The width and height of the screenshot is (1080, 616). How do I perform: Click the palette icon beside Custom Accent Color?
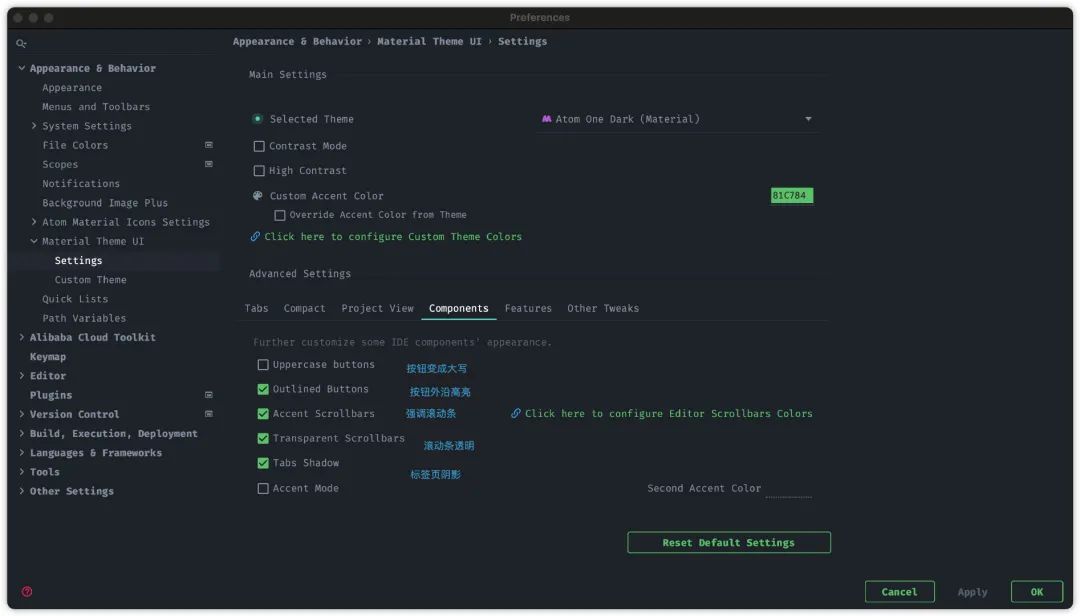(x=258, y=196)
